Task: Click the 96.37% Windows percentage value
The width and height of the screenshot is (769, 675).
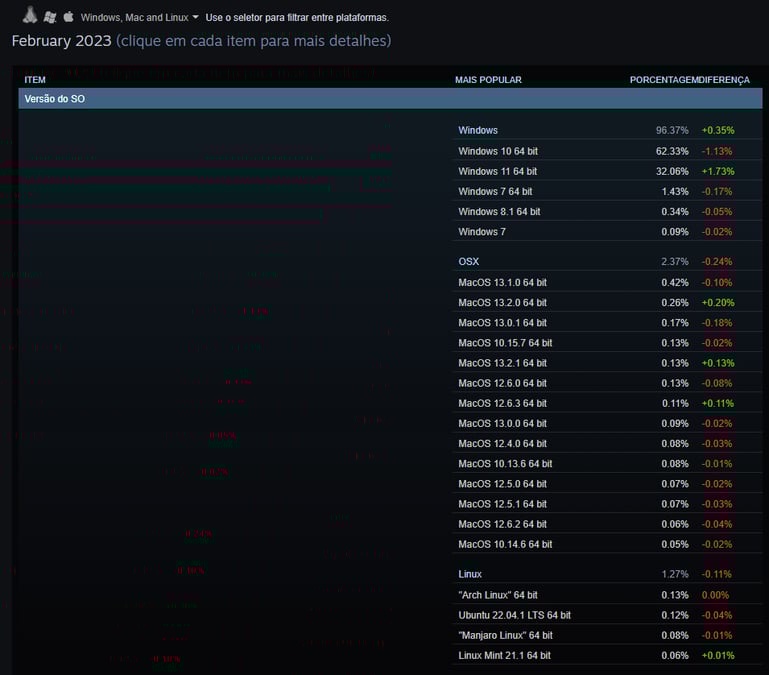Action: 672,130
